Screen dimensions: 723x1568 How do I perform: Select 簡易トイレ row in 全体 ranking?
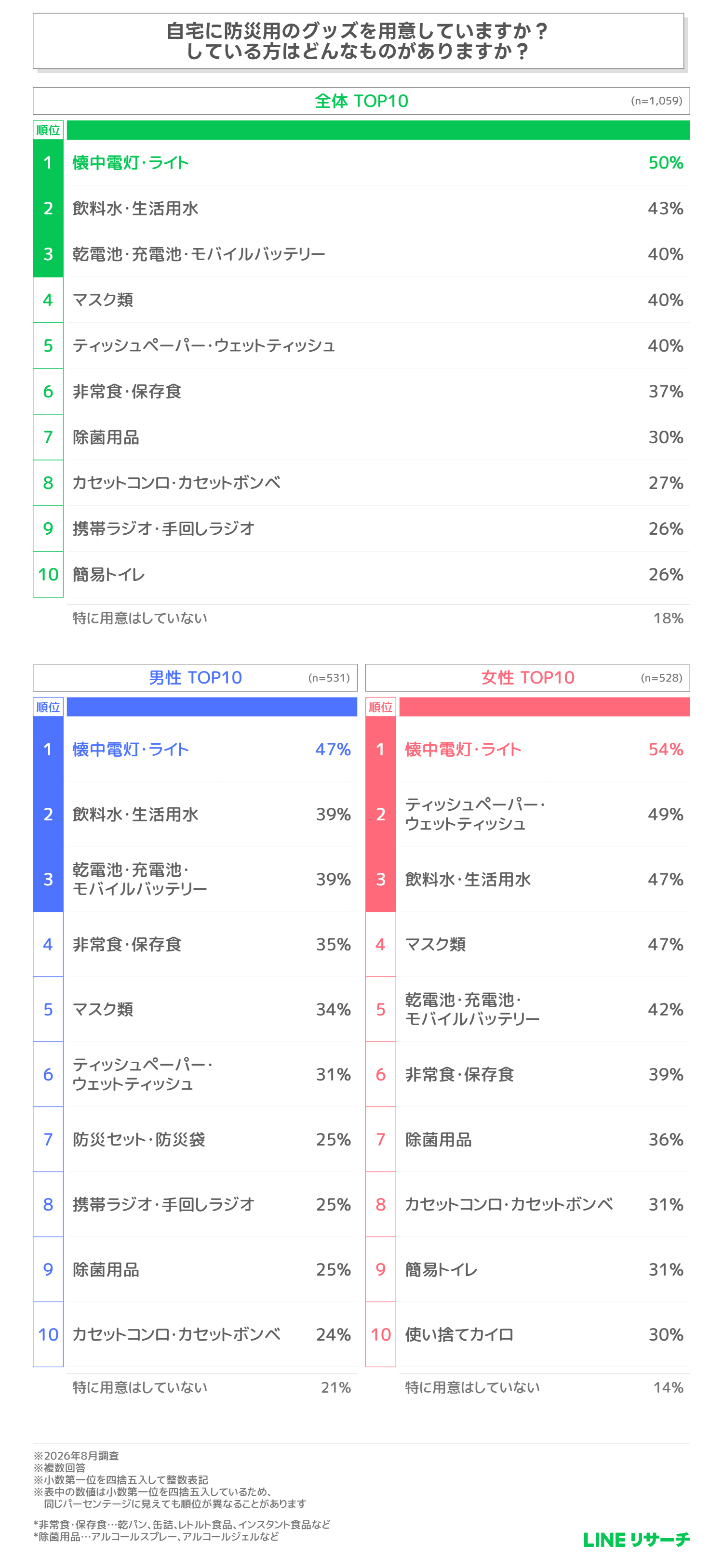(378, 574)
